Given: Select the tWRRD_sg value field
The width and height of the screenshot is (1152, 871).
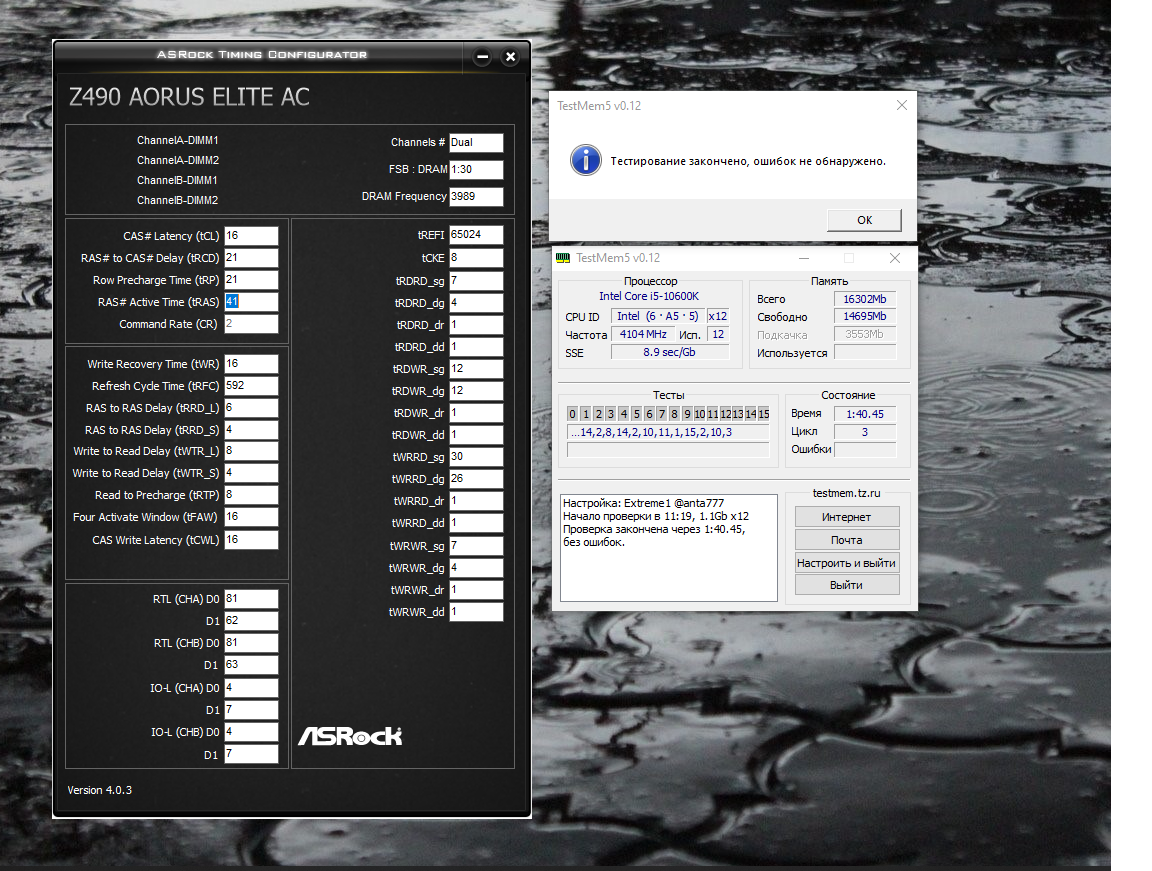Looking at the screenshot, I should [476, 457].
